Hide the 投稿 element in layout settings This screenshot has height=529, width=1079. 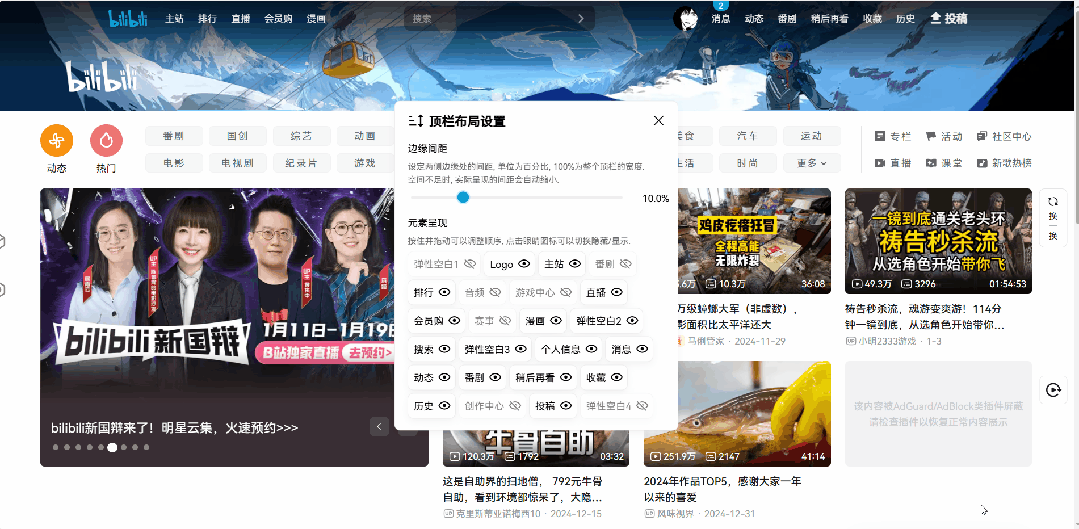tap(566, 405)
